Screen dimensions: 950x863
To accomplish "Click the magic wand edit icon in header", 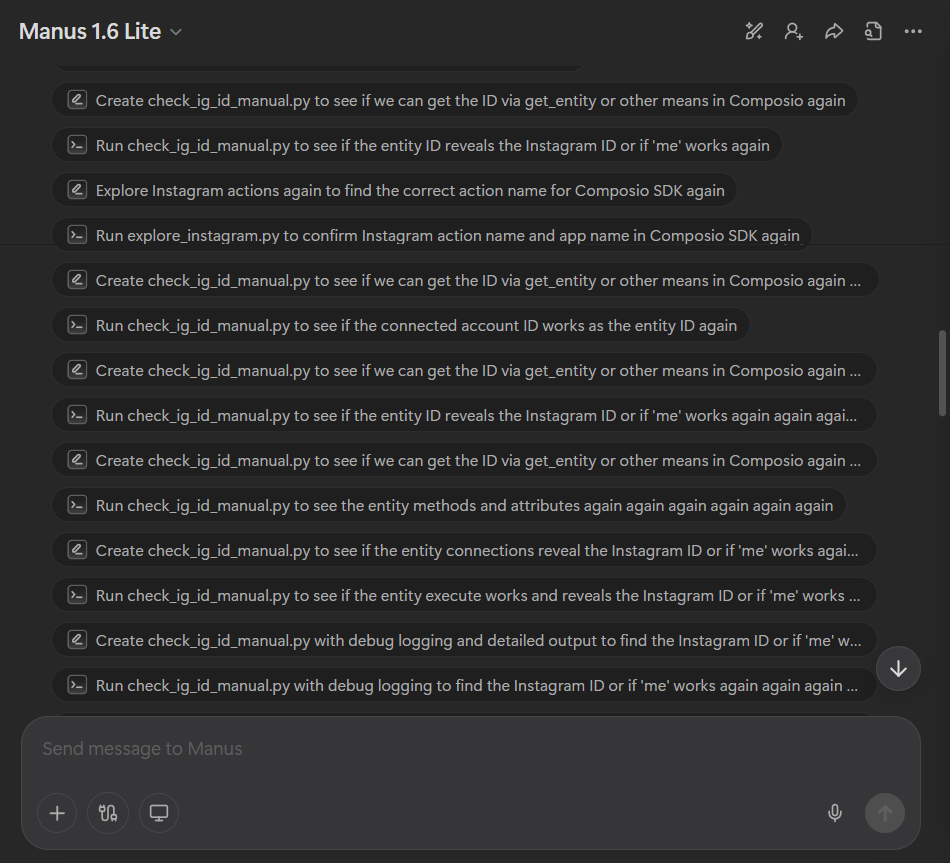I will 754,31.
